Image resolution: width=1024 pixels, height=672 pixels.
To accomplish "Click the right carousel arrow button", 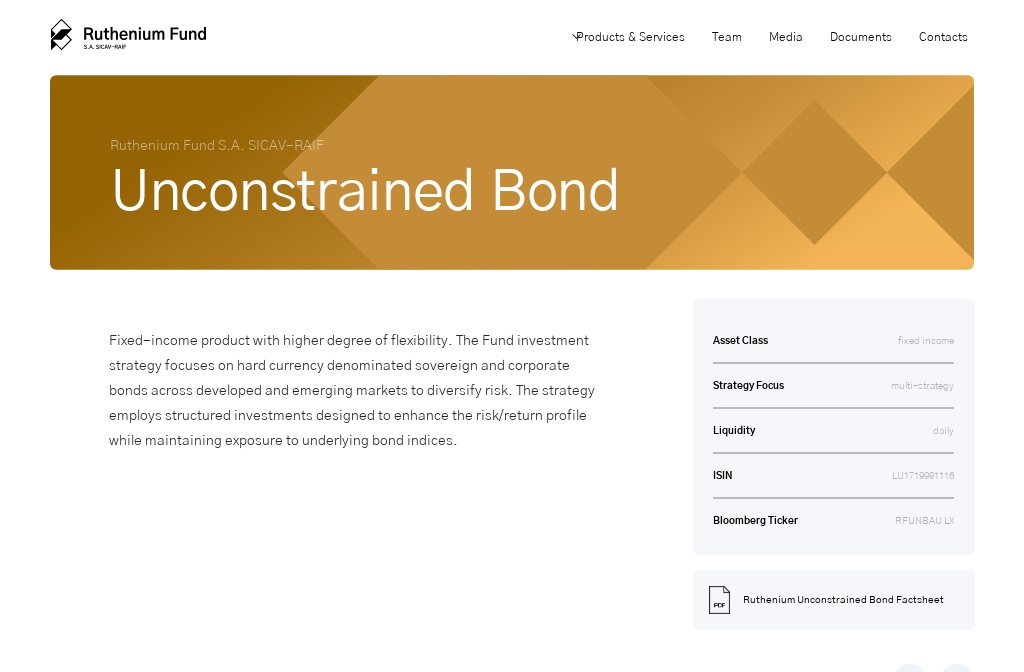I will click(x=956, y=668).
